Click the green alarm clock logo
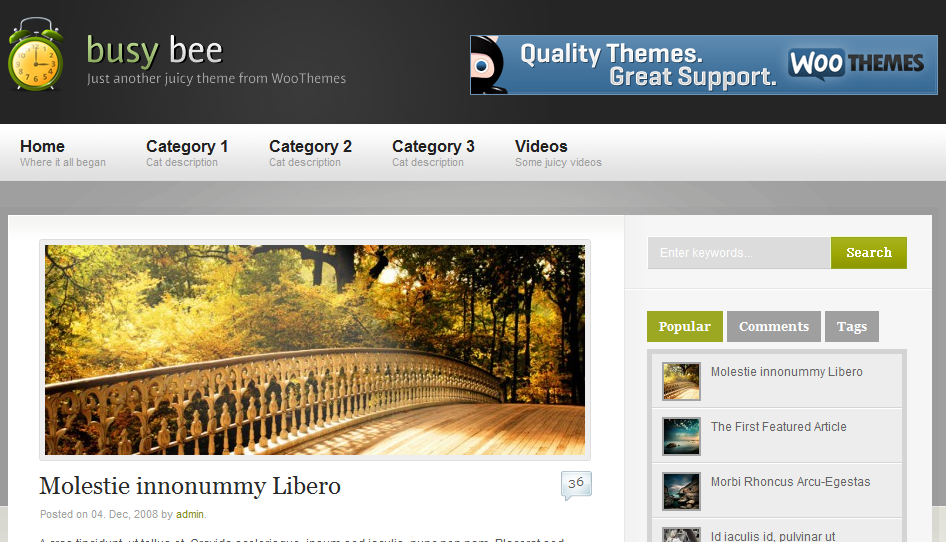Screen dimensions: 946x542 pos(36,54)
